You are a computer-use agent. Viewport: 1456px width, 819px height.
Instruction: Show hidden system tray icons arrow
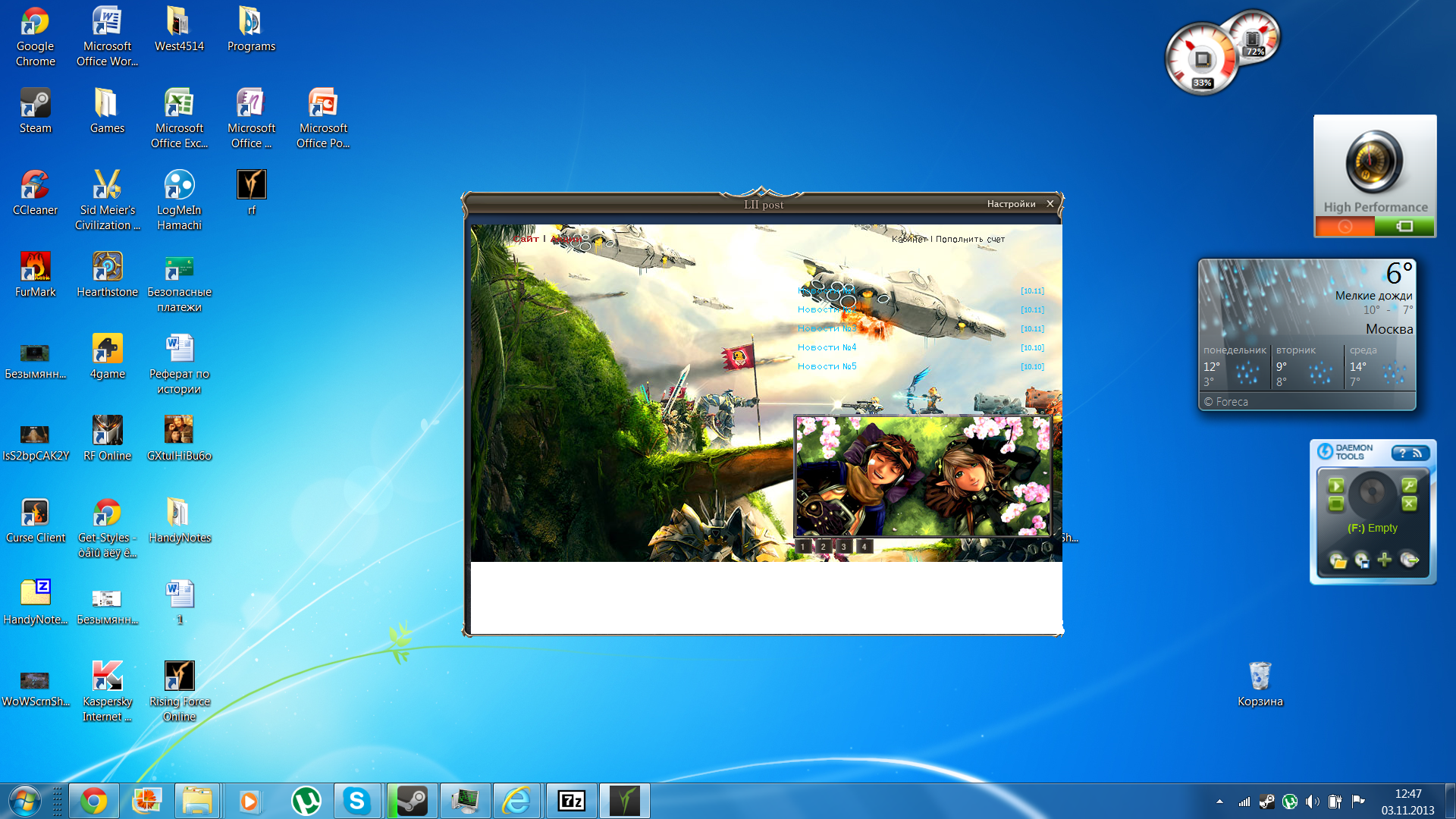[1219, 801]
